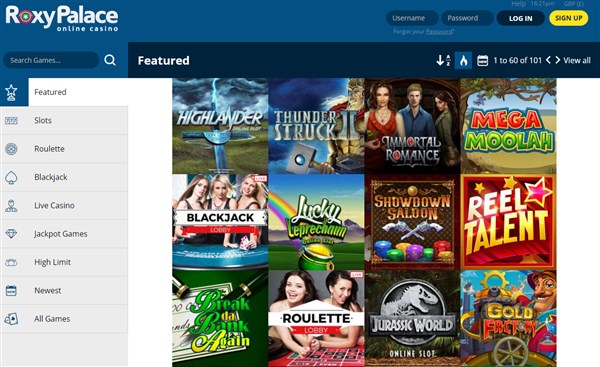This screenshot has height=367, width=600.
Task: Click the Jackpot Games diamond icon
Action: (x=11, y=233)
